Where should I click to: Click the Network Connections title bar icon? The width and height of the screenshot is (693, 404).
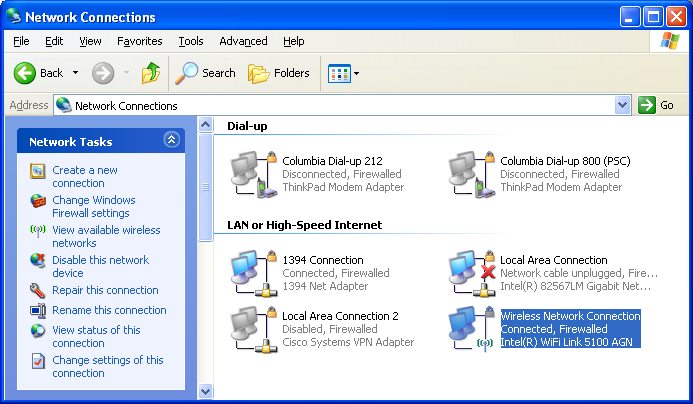pos(14,16)
